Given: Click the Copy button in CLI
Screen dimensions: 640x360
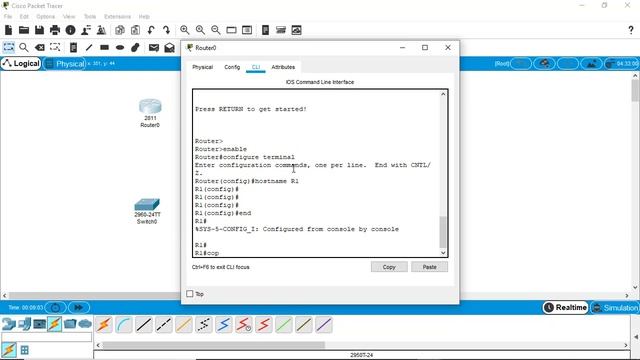Looking at the screenshot, I should (x=389, y=267).
